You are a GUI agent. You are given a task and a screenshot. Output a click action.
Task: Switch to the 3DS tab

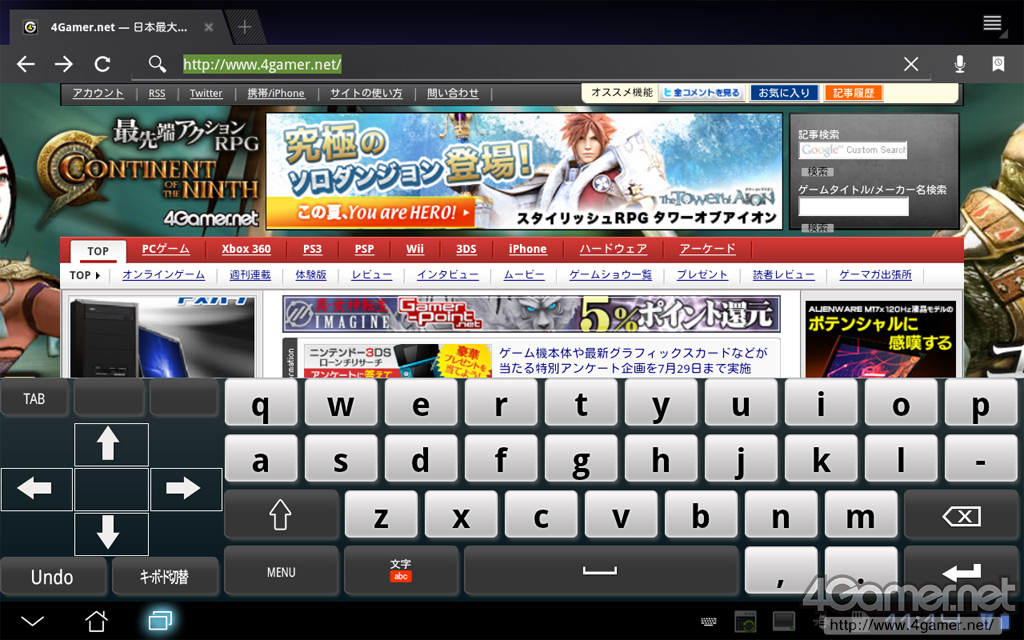pyautogui.click(x=466, y=249)
